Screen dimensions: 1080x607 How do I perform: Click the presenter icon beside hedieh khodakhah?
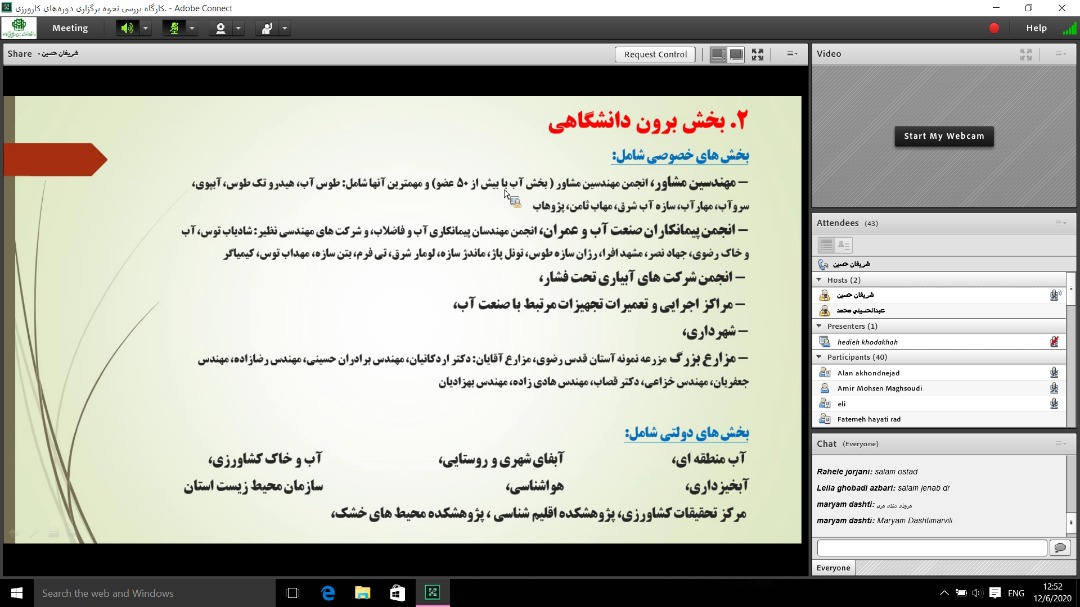pyautogui.click(x=824, y=342)
